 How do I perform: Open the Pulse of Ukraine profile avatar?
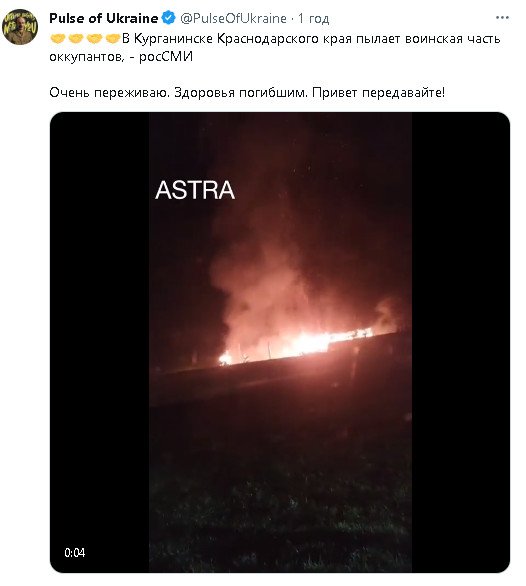(20, 27)
